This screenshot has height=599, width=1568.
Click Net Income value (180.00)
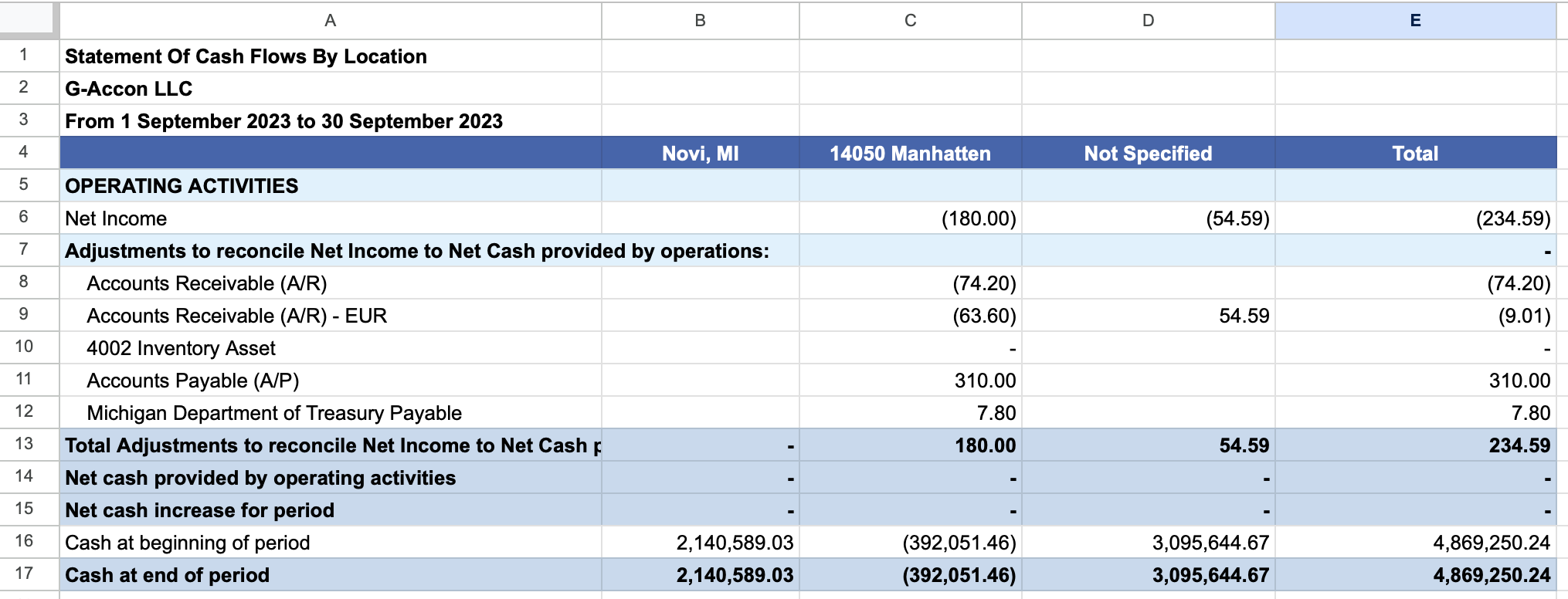click(x=911, y=218)
